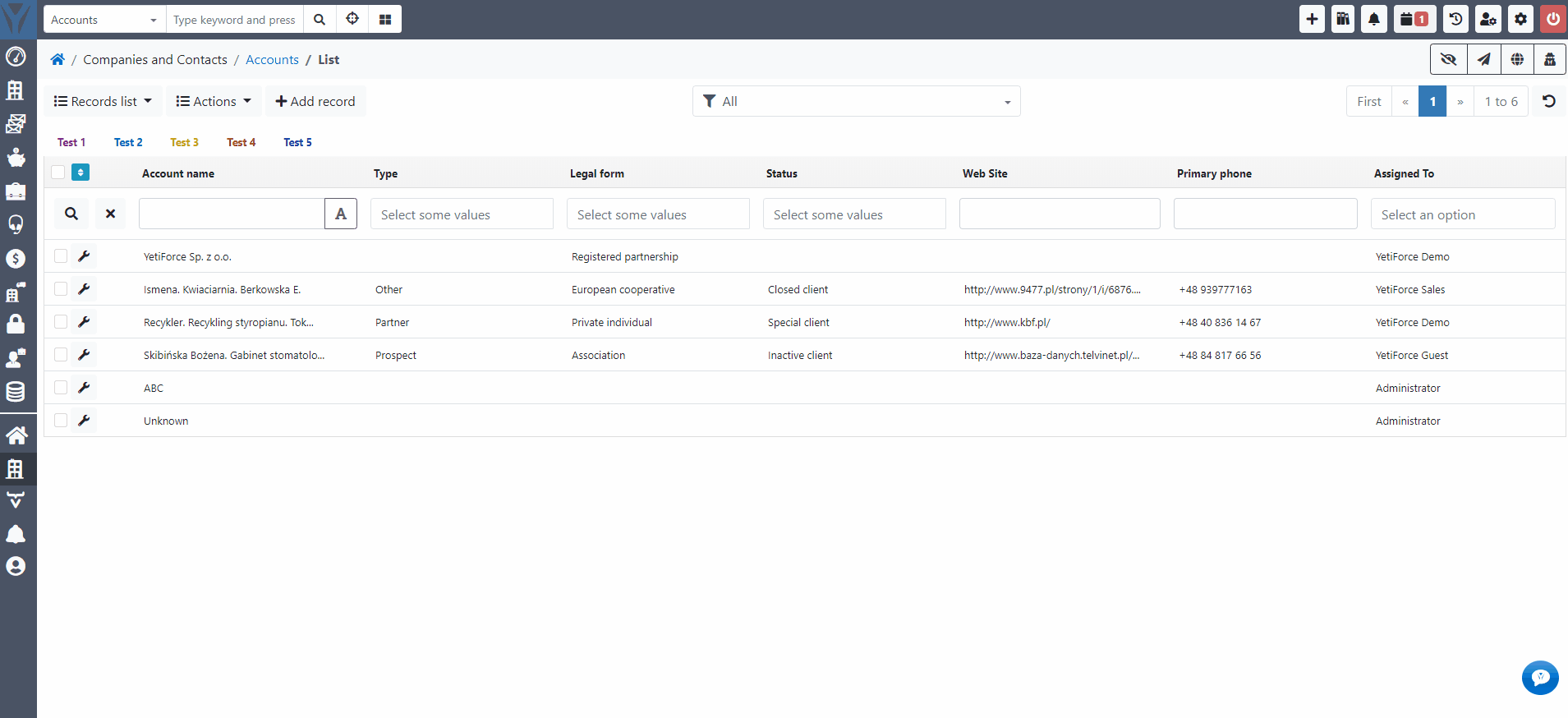Open the advanced search crosshair icon
The height and width of the screenshot is (718, 1568).
pyautogui.click(x=352, y=19)
